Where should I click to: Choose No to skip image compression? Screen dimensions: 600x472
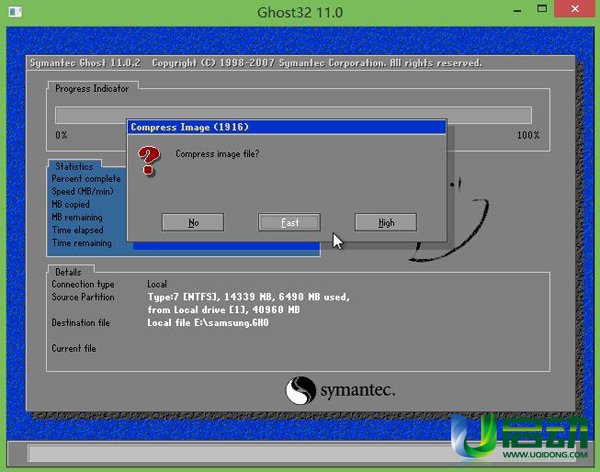193,222
